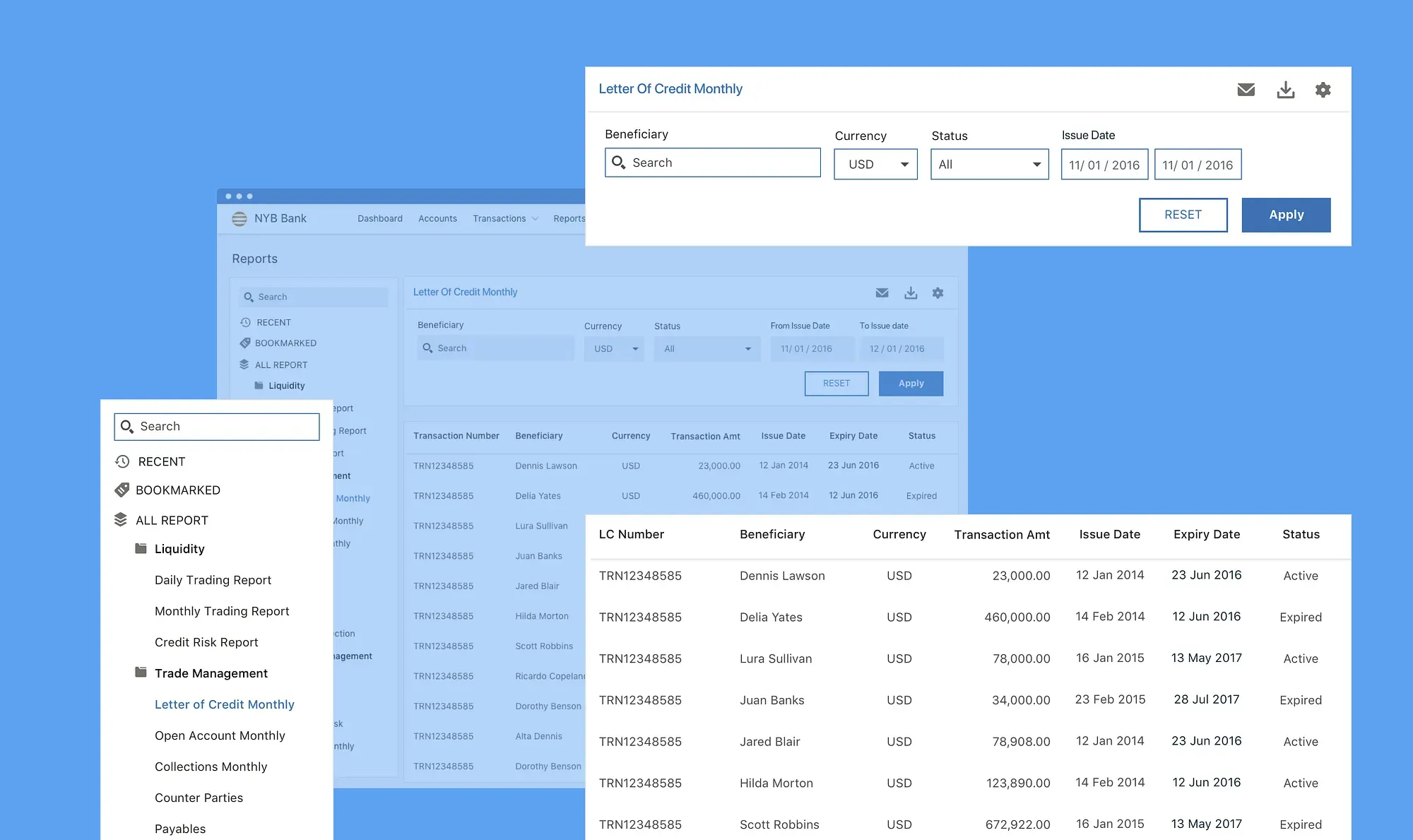Open the report settings gear
This screenshot has height=840, width=1413.
coord(1323,90)
